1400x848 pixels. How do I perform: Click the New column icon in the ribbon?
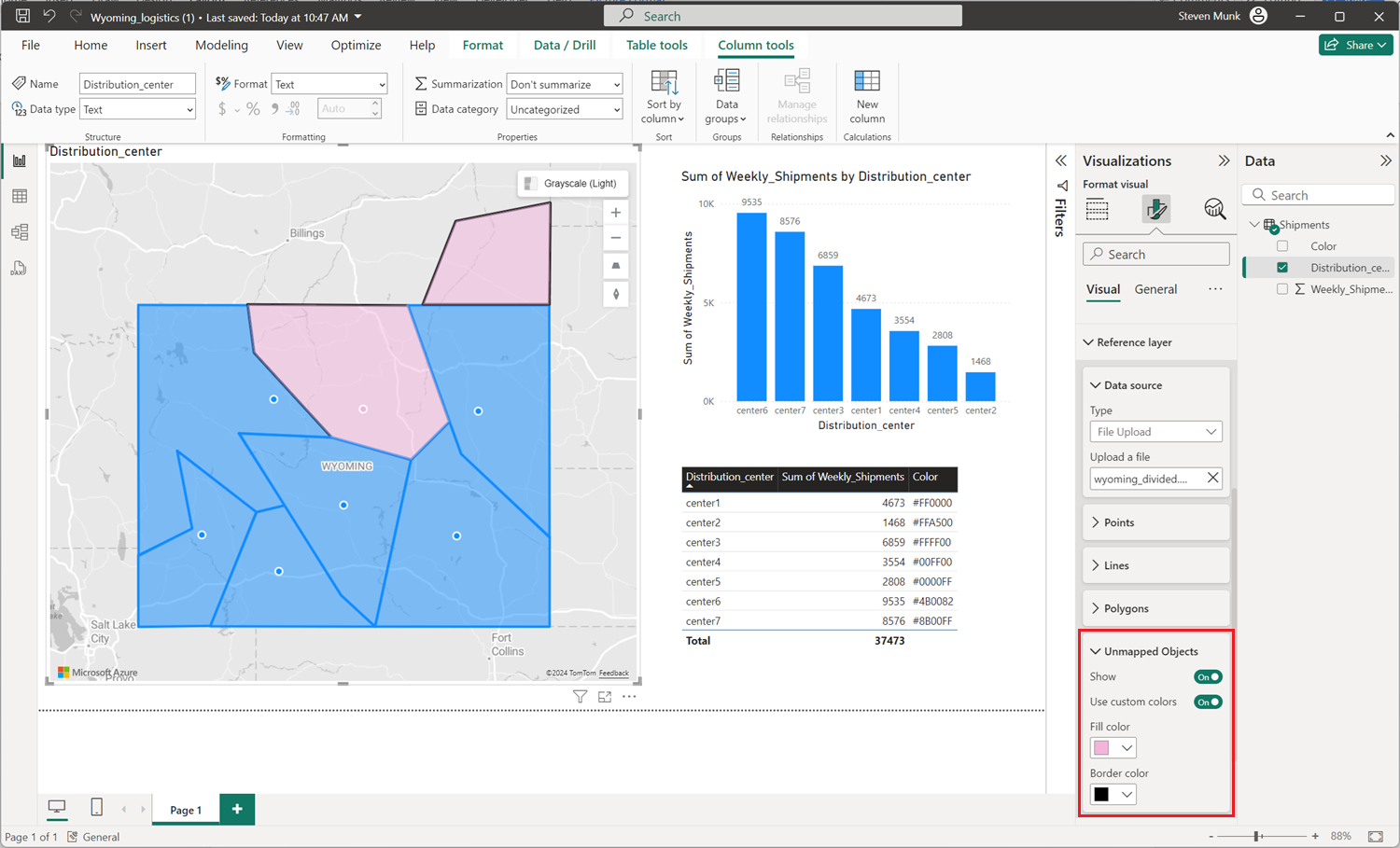tap(866, 93)
